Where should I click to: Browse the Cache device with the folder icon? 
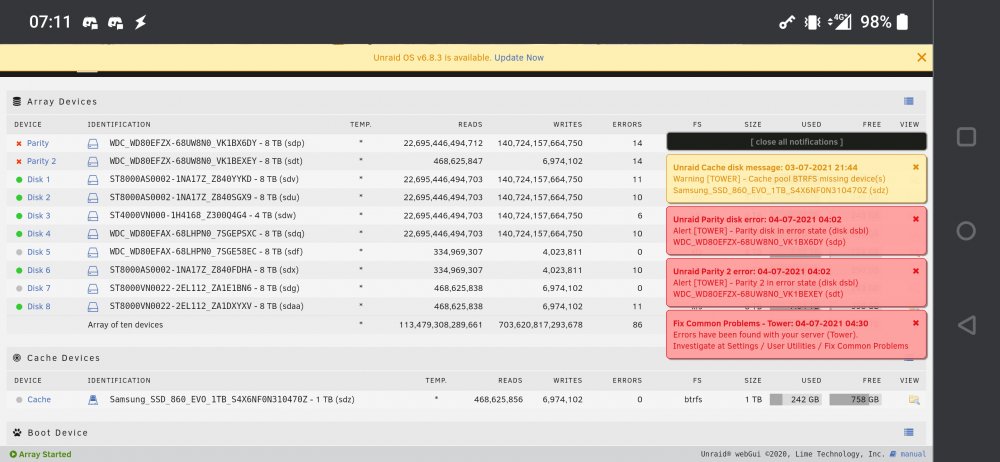tap(913, 400)
